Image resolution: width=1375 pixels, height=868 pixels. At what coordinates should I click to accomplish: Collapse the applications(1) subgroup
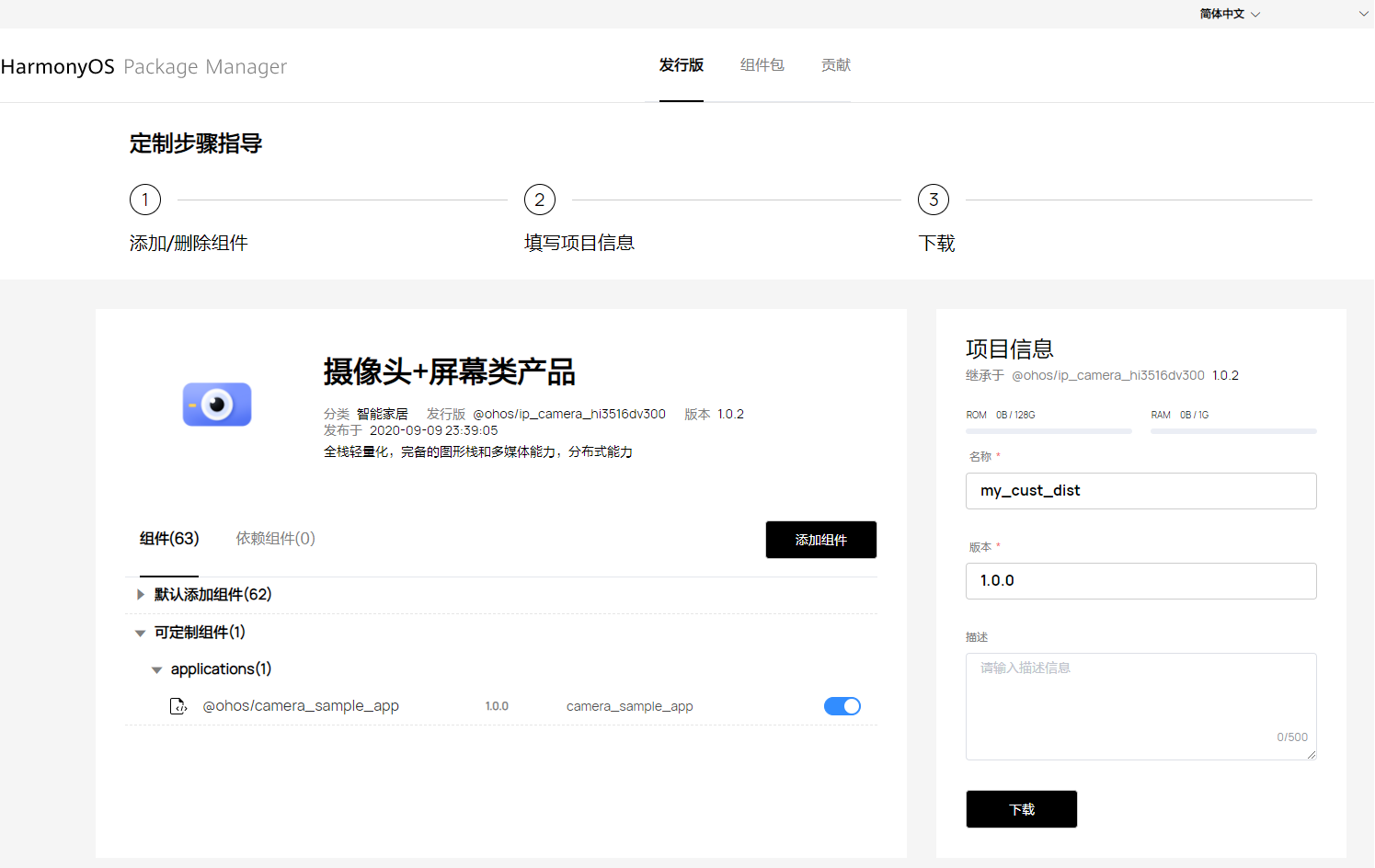pos(156,670)
